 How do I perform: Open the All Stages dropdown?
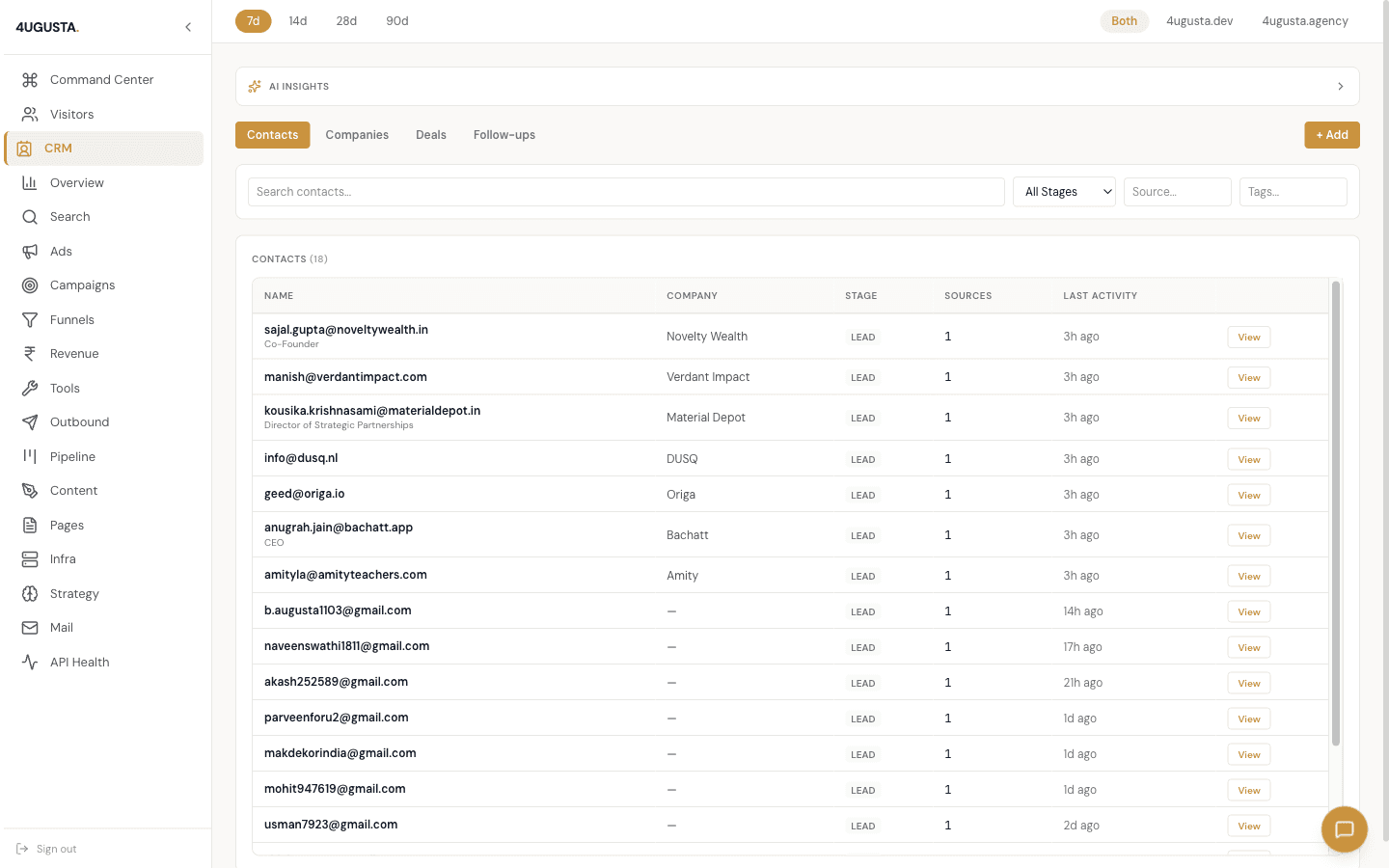(x=1064, y=191)
